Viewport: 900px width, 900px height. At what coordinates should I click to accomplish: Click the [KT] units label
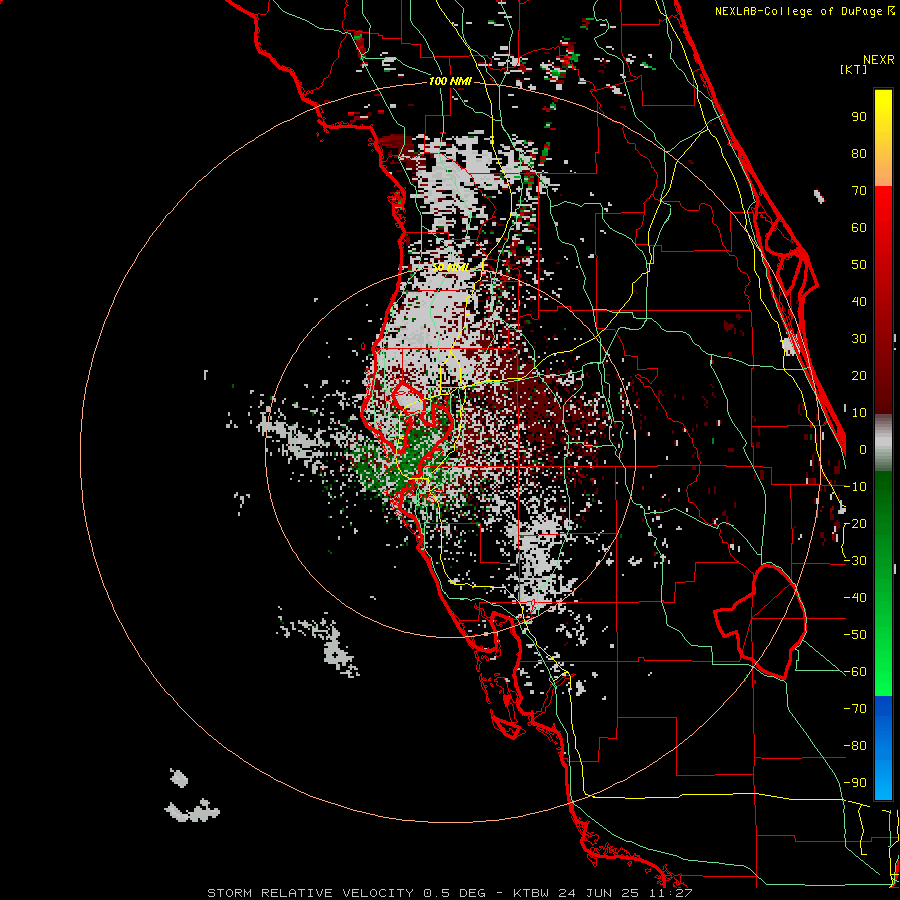(854, 69)
